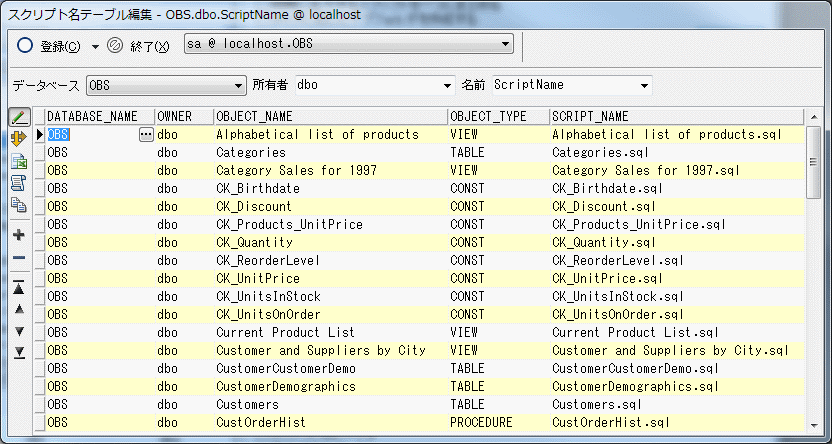Open the dropdown arrow next to 登録
Image resolution: width=832 pixels, height=444 pixels.
click(x=95, y=46)
